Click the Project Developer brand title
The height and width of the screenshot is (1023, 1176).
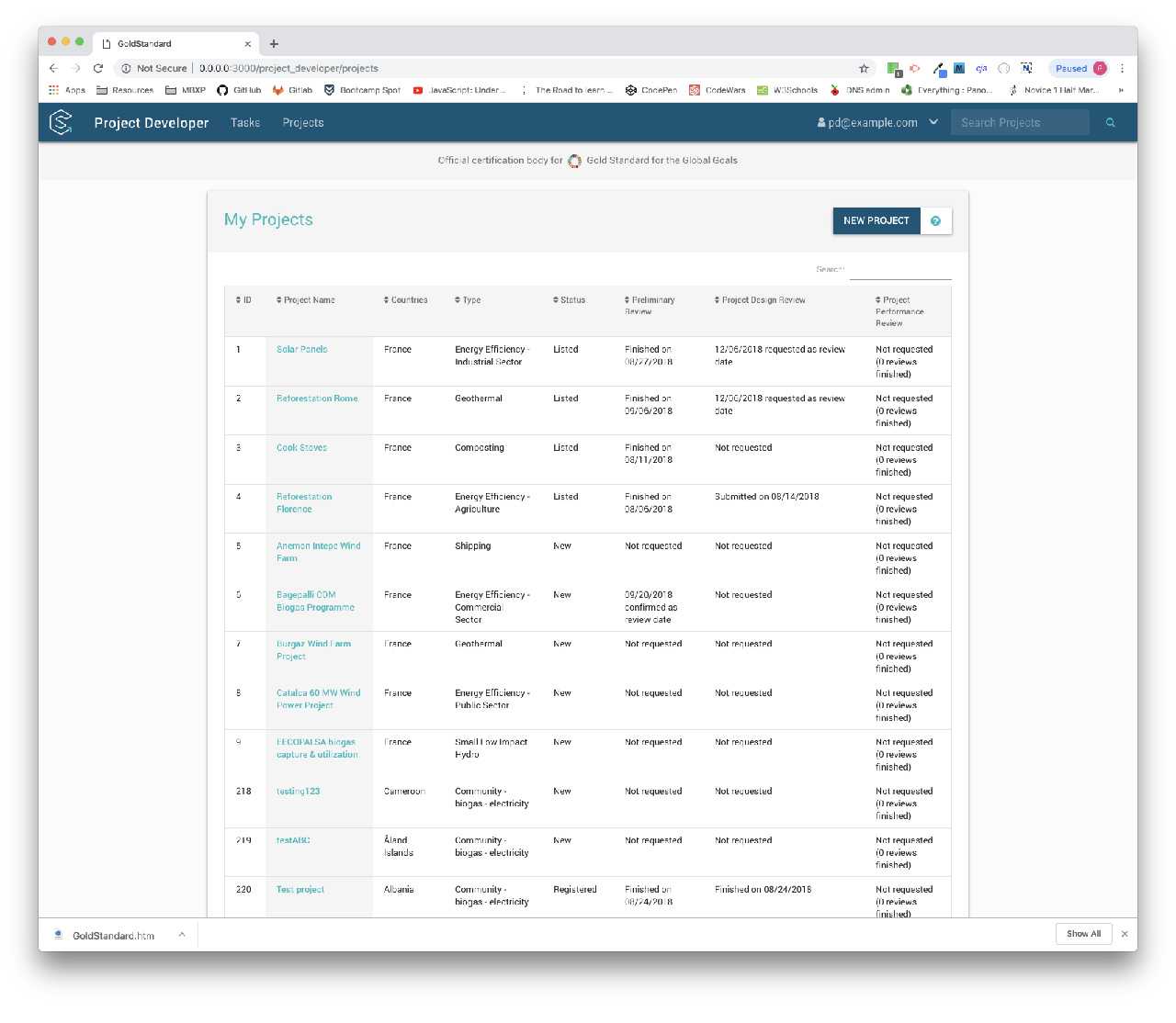click(152, 122)
